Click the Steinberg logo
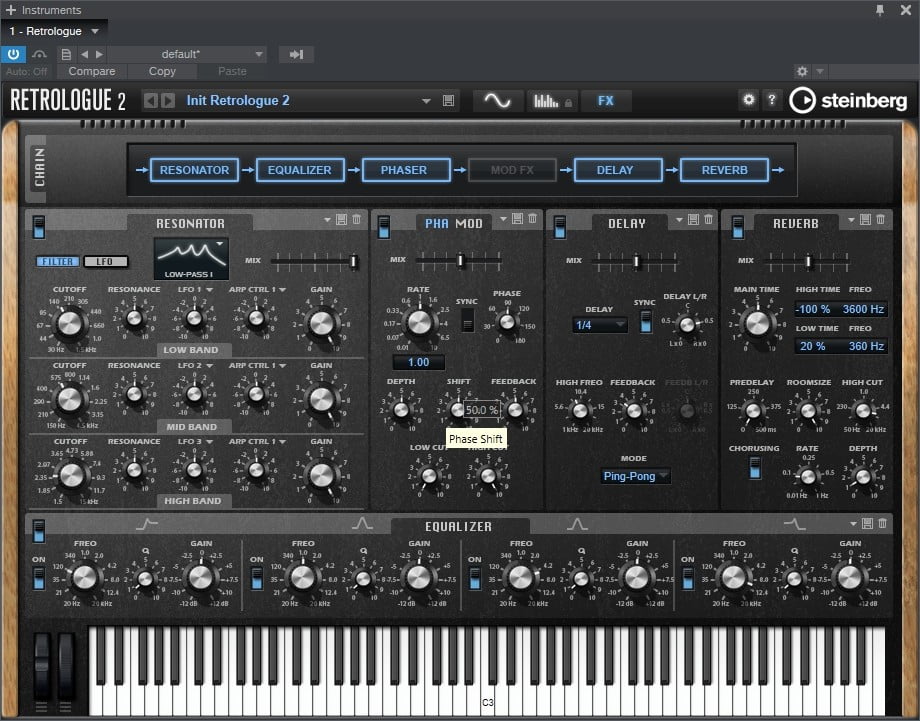Viewport: 920px width, 721px height. click(848, 100)
